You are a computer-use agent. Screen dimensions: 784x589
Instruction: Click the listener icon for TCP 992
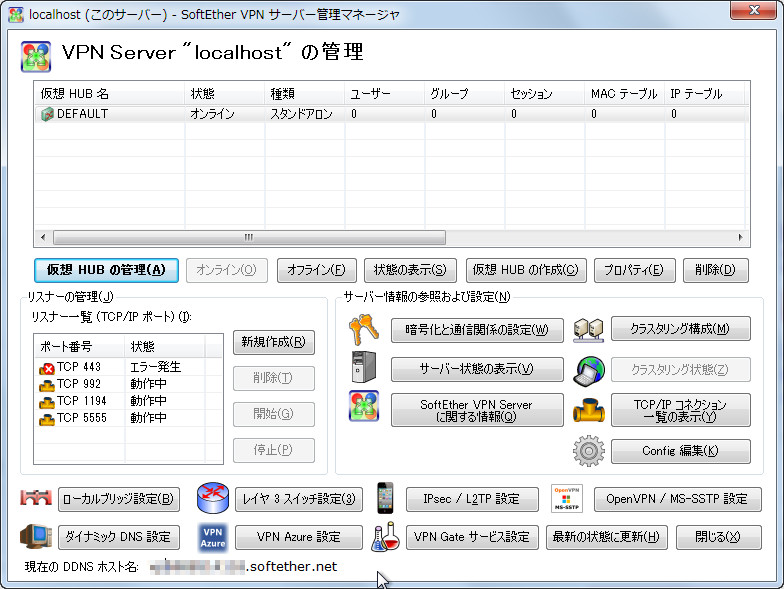coord(47,385)
